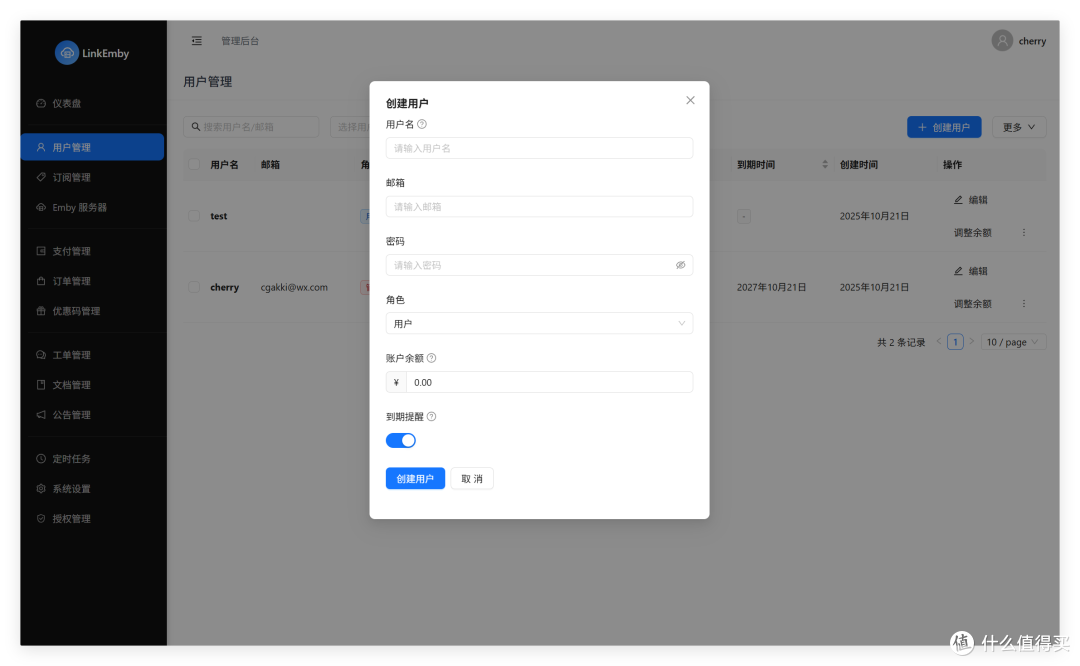Click the top-right + 创建用户 button
This screenshot has width=1080, height=666.
pos(944,127)
